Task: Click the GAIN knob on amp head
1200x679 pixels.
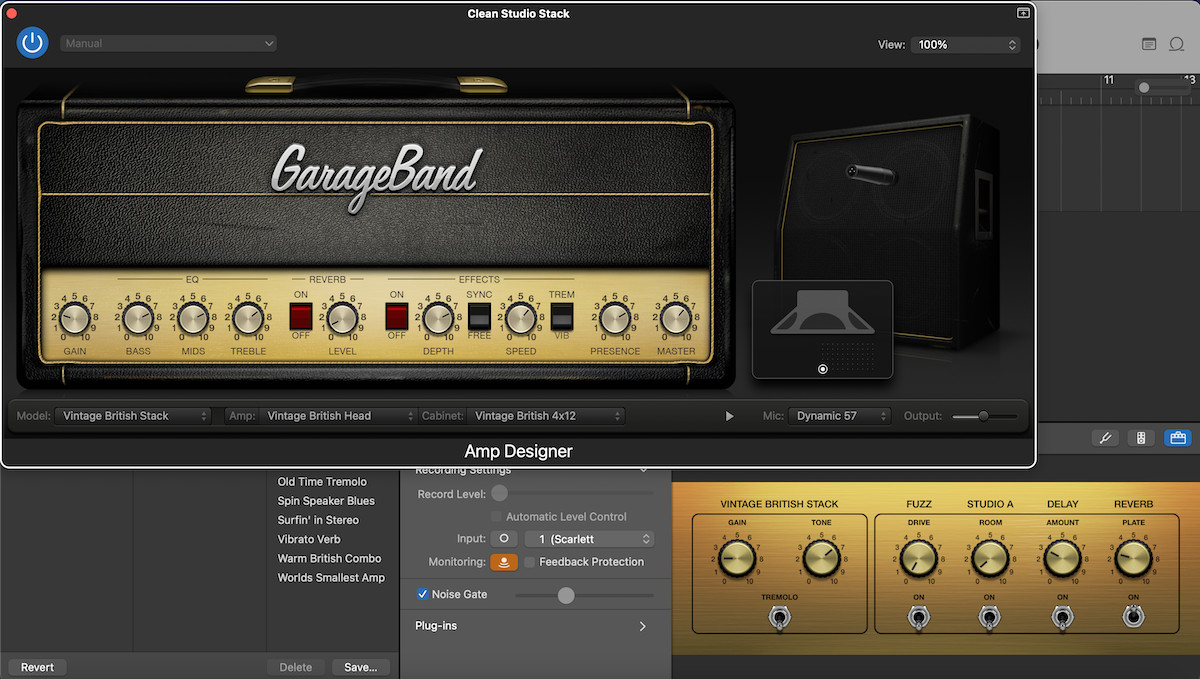Action: coord(74,319)
